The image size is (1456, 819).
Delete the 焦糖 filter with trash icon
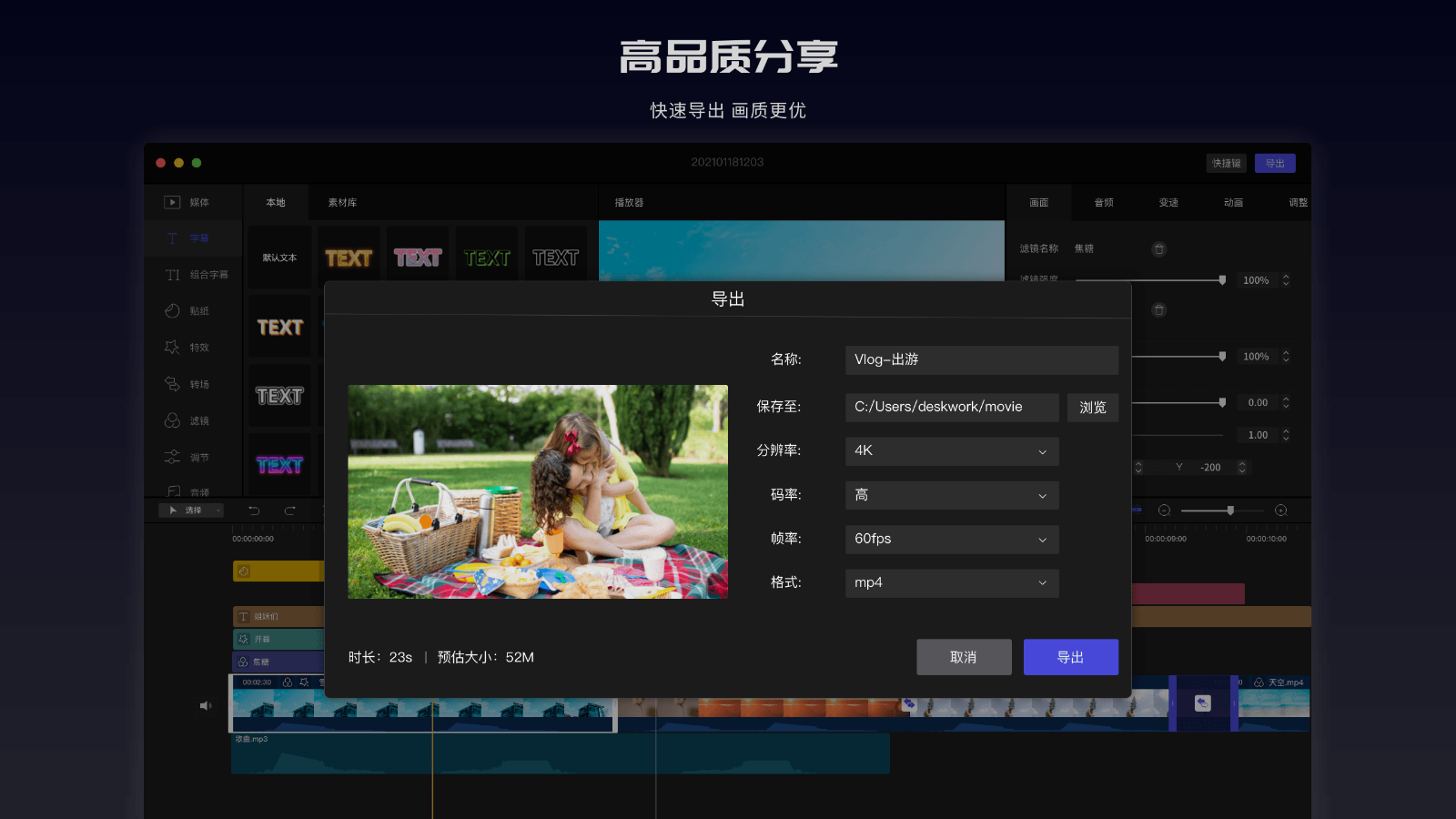point(1159,248)
